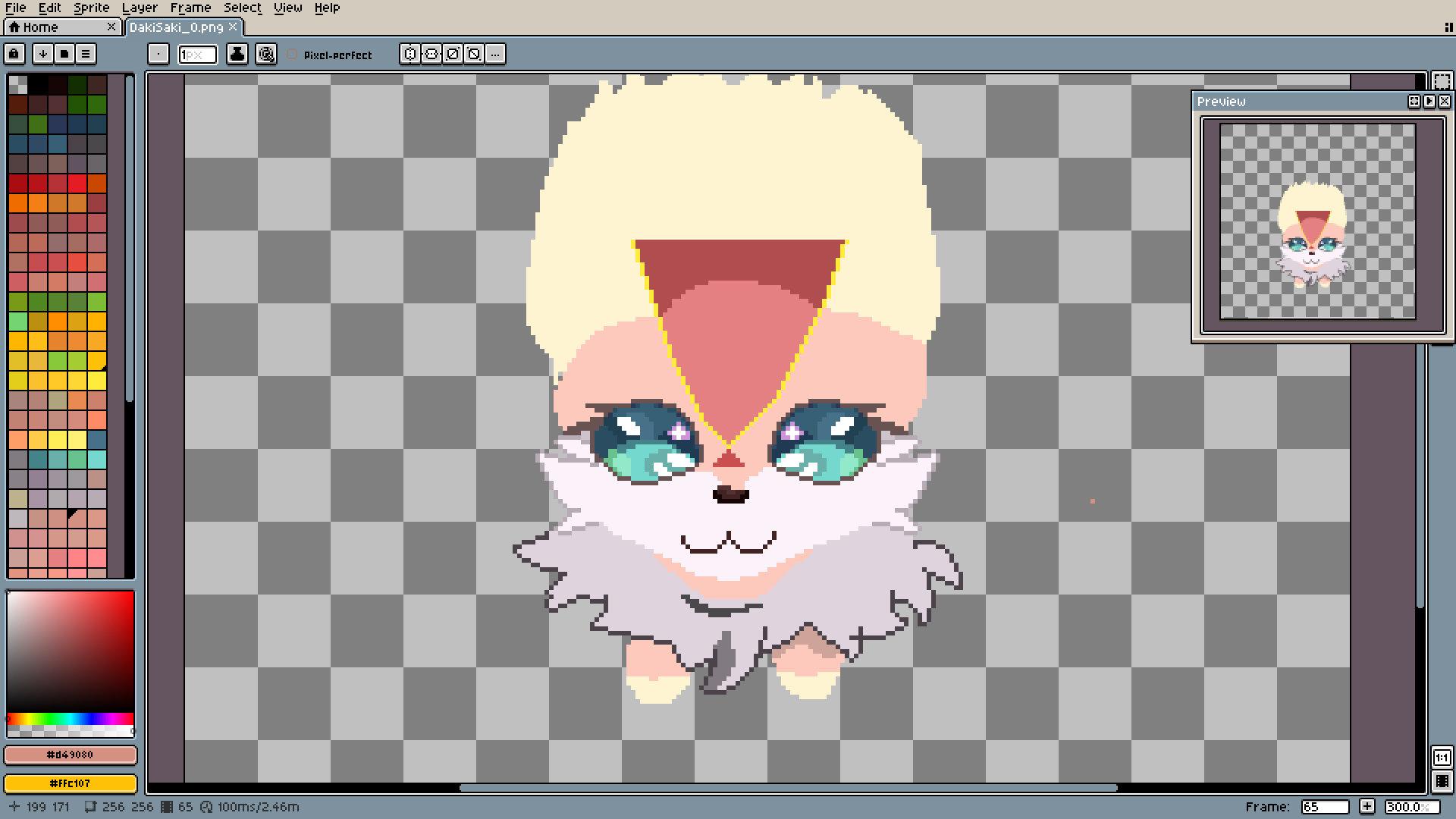Toggle vertical symmetry mode button
This screenshot has width=1456, height=819.
pos(431,54)
